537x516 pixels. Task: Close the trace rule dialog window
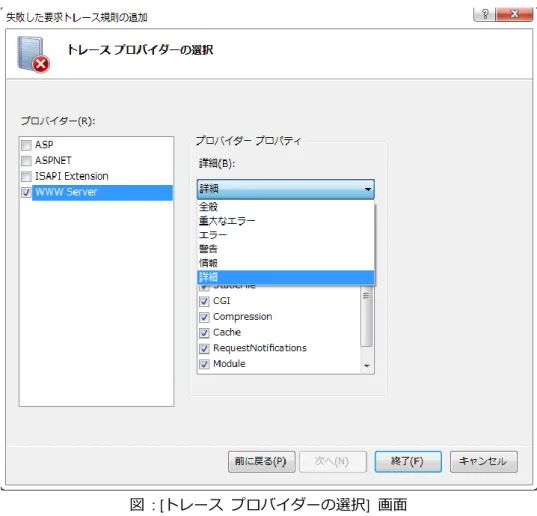click(514, 14)
